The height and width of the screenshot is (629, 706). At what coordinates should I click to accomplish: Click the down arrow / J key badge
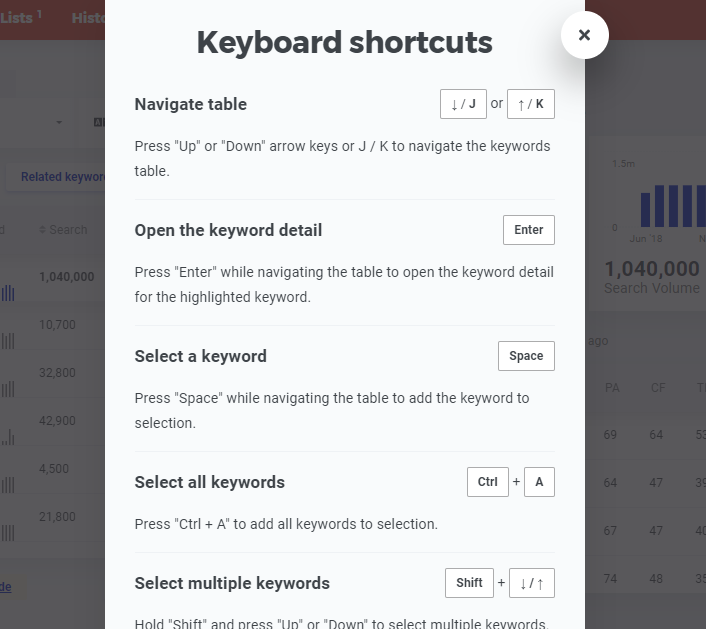click(x=463, y=104)
